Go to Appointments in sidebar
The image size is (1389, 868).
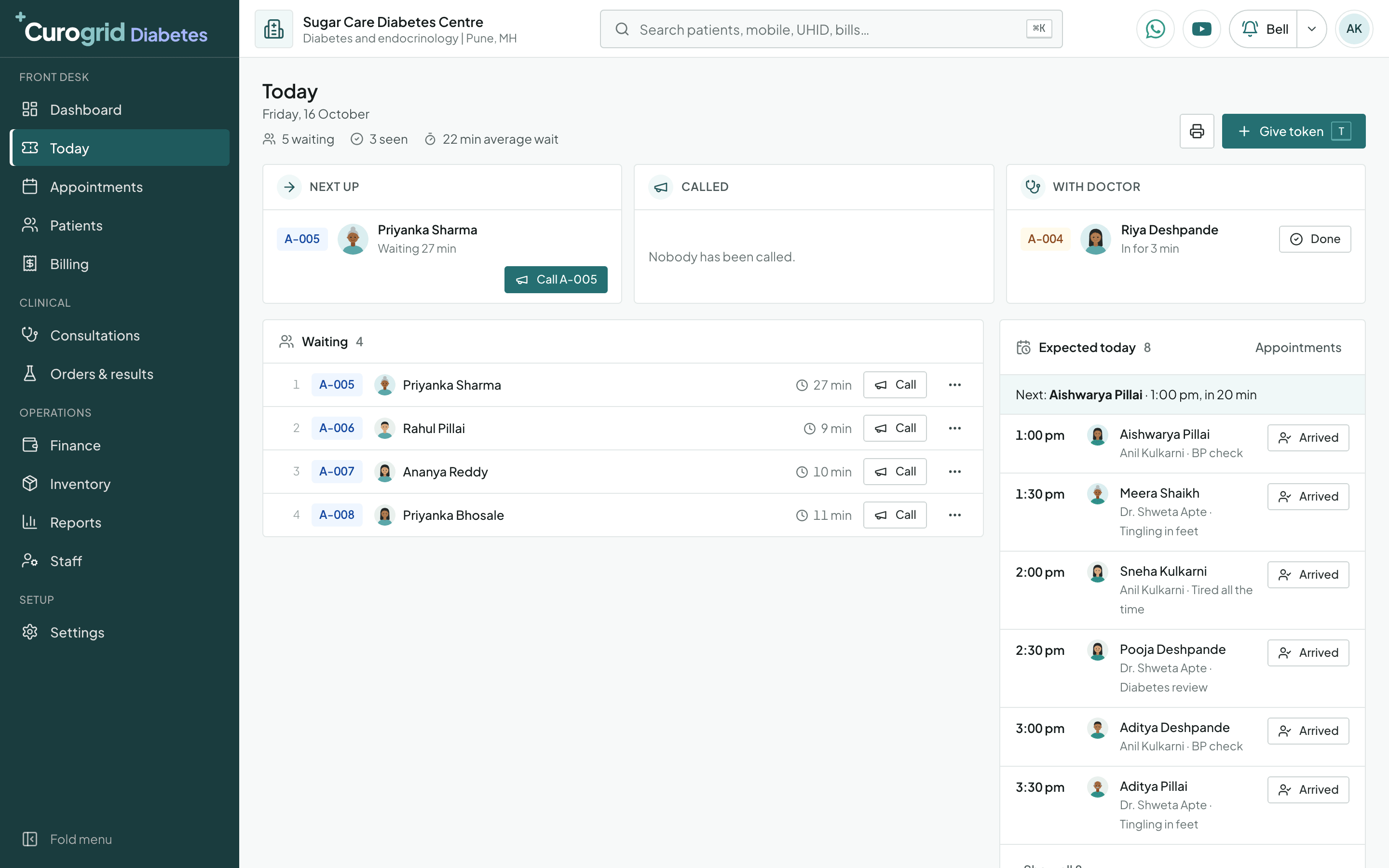tap(120, 187)
